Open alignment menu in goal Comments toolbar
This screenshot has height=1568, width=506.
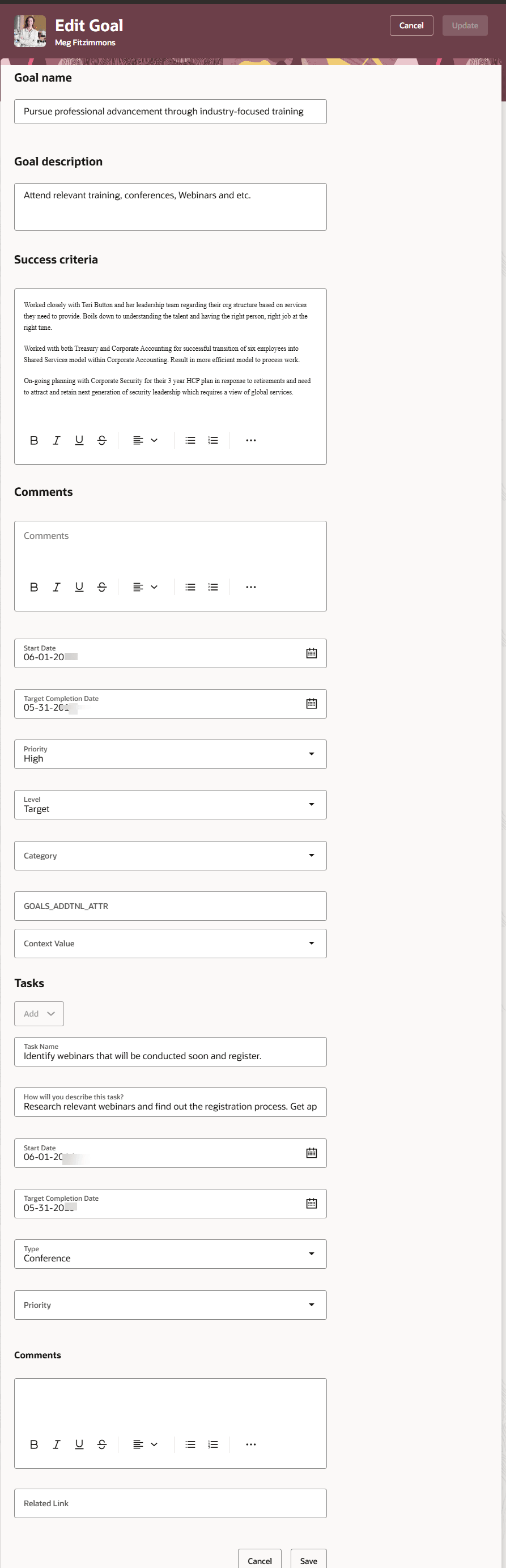(146, 587)
